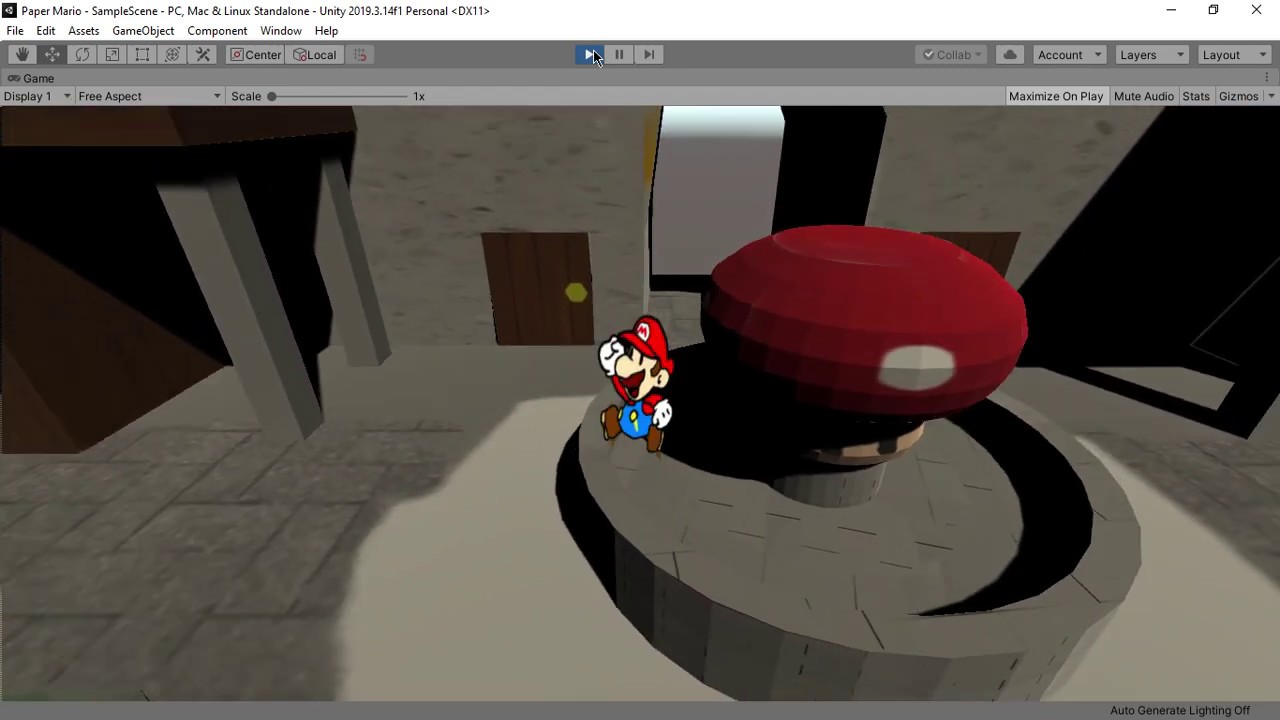This screenshot has height=720, width=1280.
Task: Open the File menu
Action: pos(15,31)
